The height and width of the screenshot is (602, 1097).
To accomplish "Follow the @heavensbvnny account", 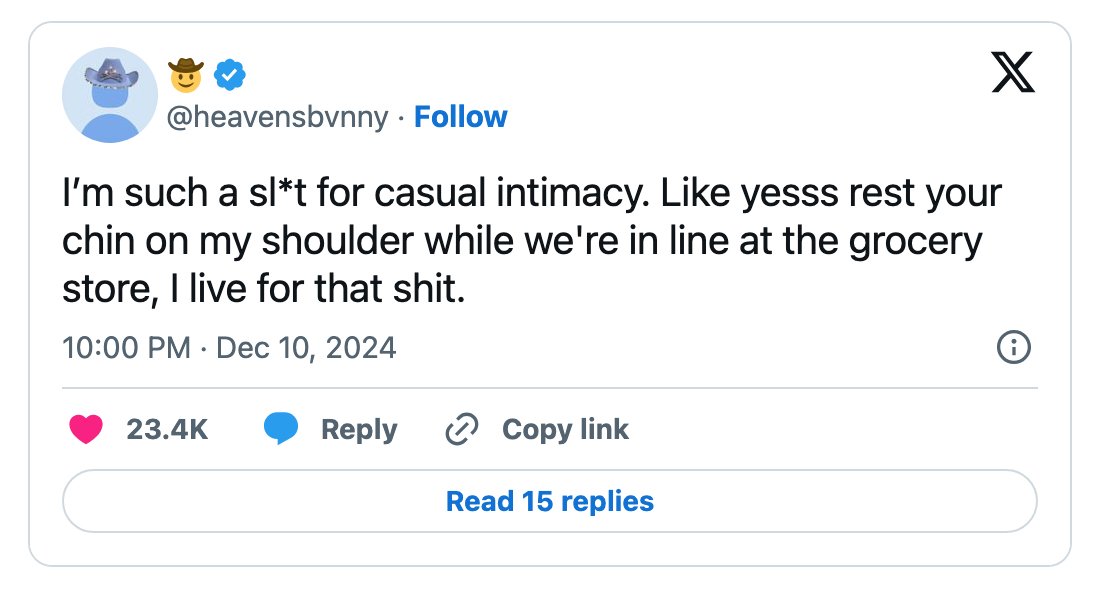I will (460, 117).
